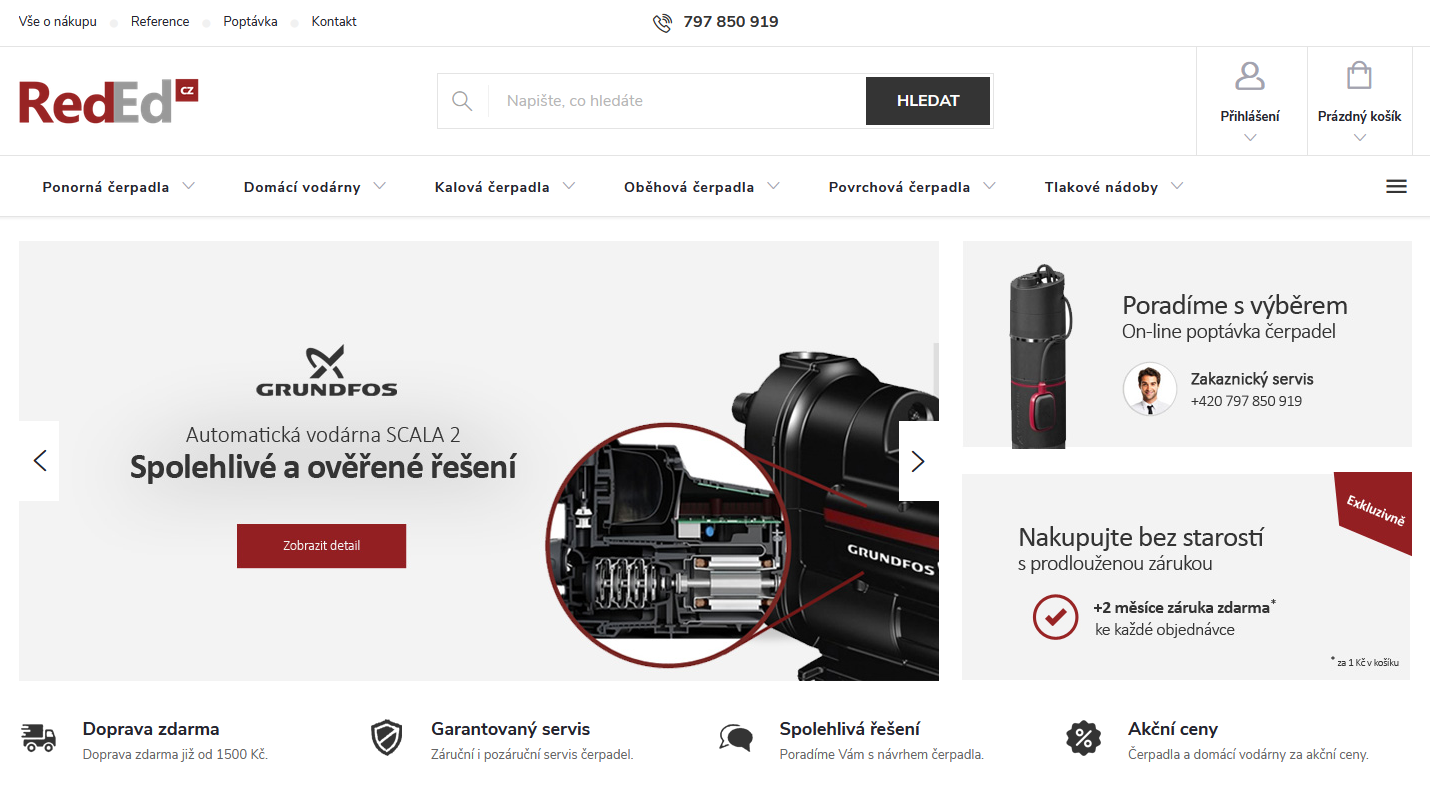
Task: Expand Kalová čerpadla category chevron
Action: coord(569,186)
